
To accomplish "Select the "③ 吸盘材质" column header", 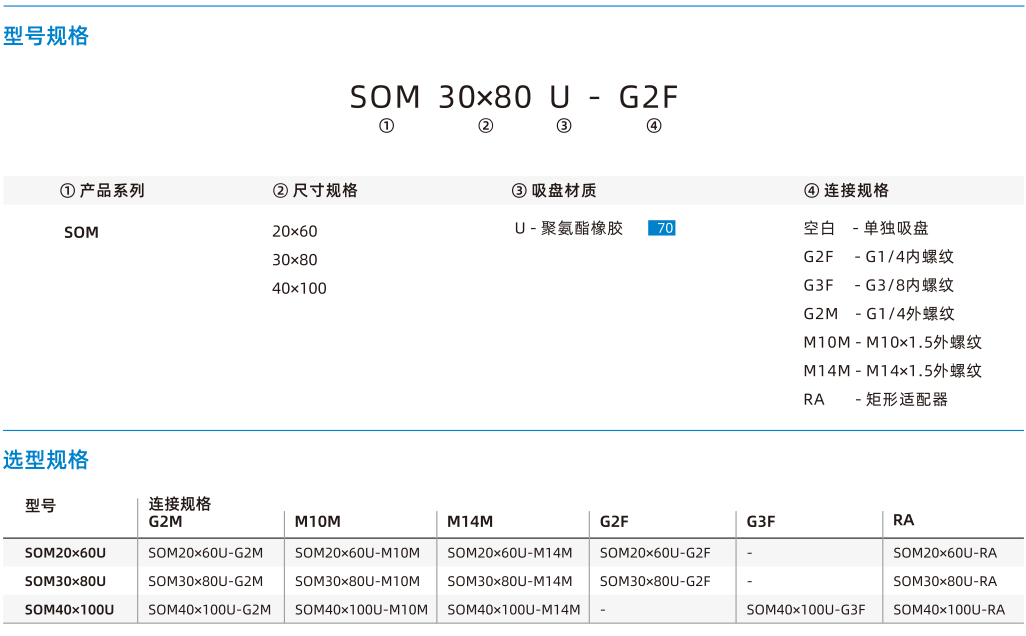I will click(554, 190).
